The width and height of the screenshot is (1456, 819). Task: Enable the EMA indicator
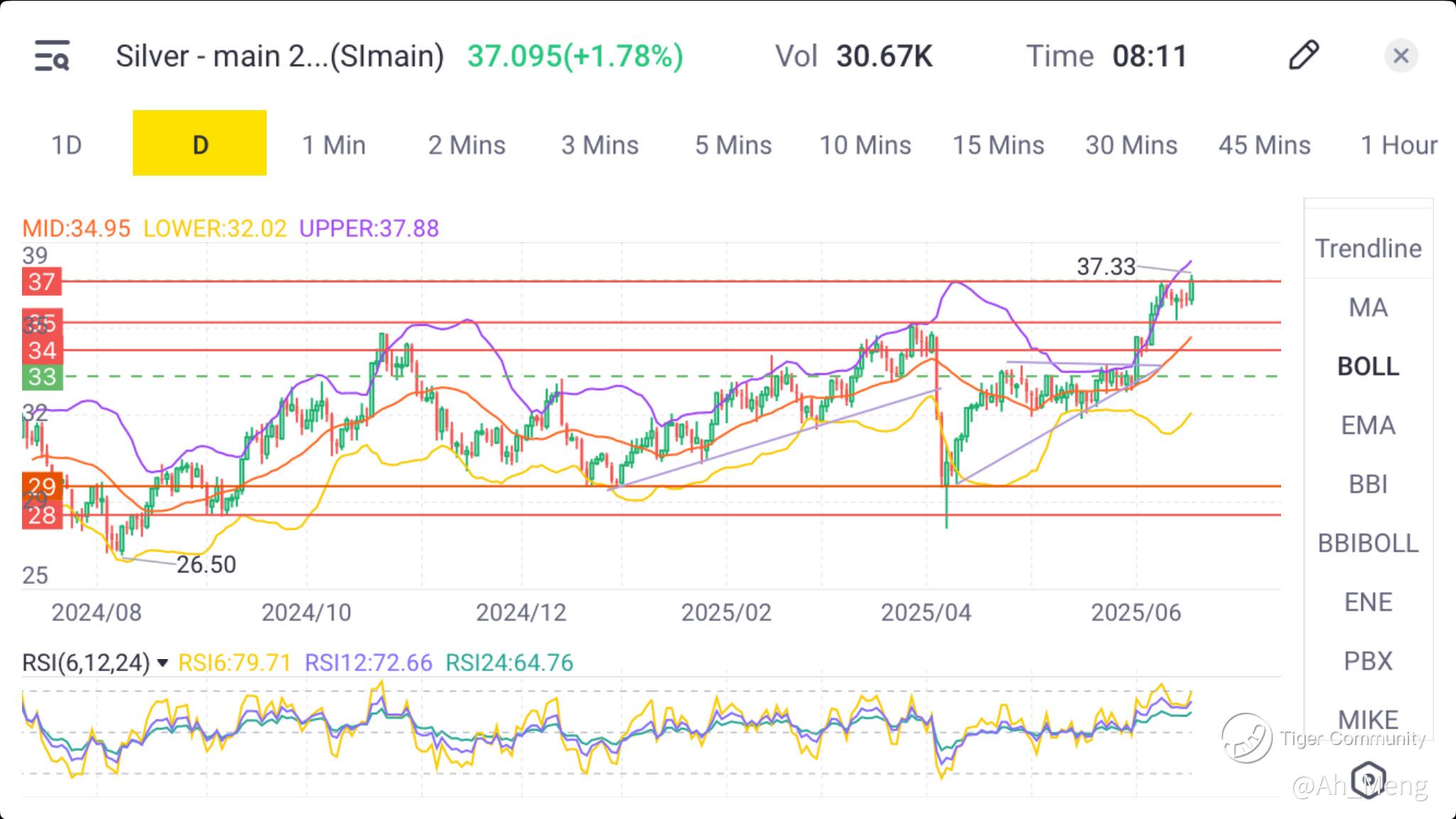[1368, 425]
